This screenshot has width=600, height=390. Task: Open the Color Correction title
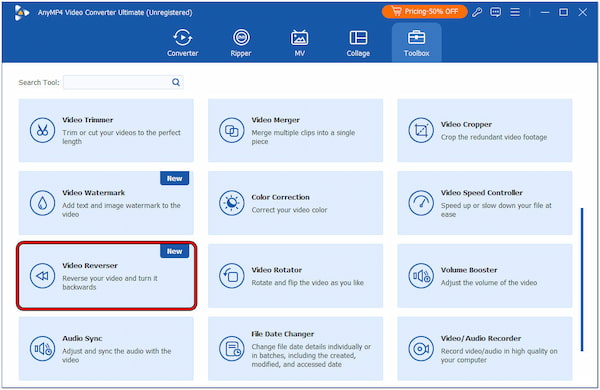point(280,197)
